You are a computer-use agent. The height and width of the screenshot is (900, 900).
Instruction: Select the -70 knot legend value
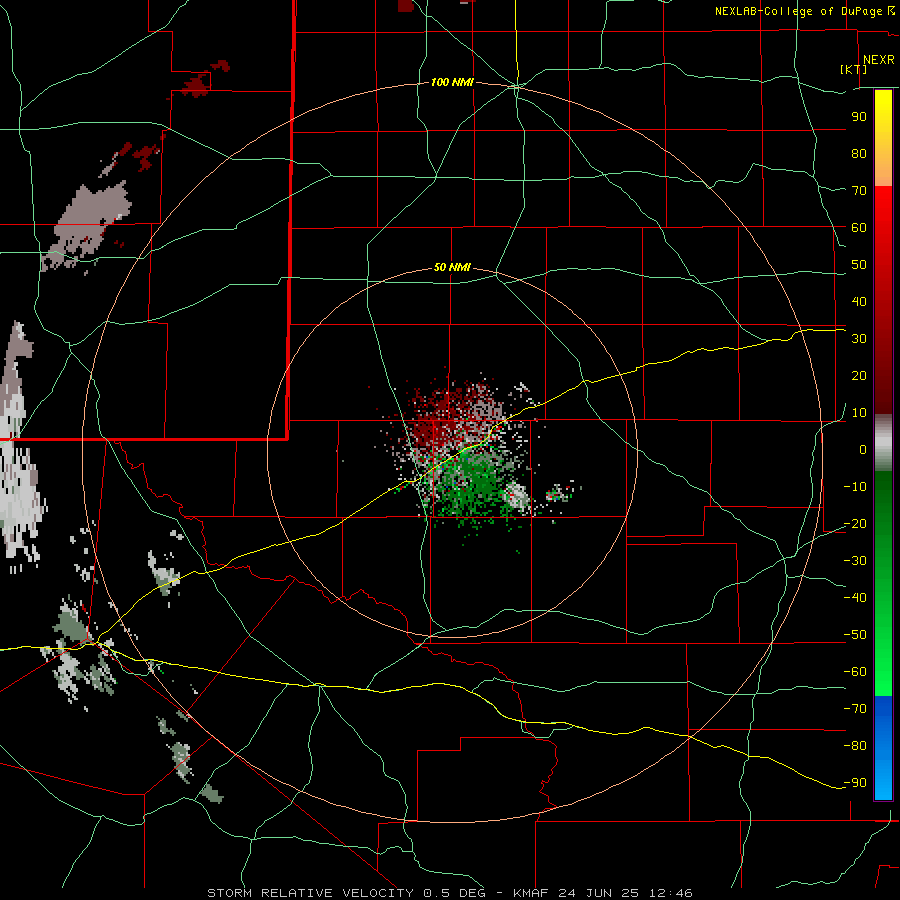point(855,708)
